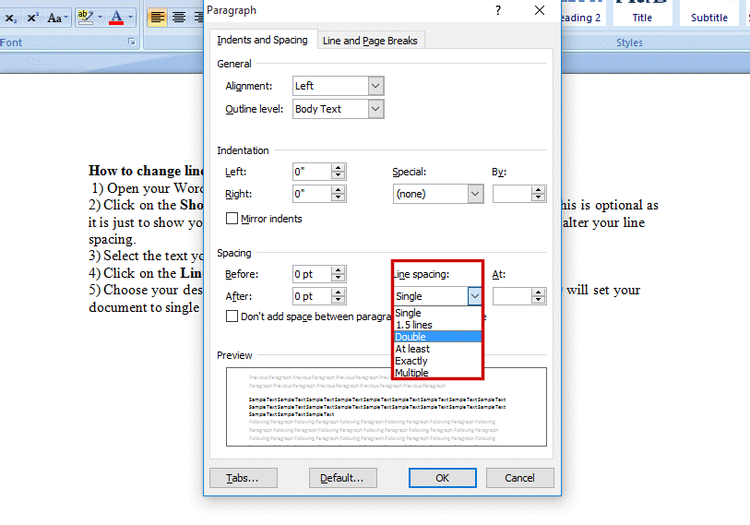
Task: Increase the Right indentation value
Action: click(x=338, y=190)
